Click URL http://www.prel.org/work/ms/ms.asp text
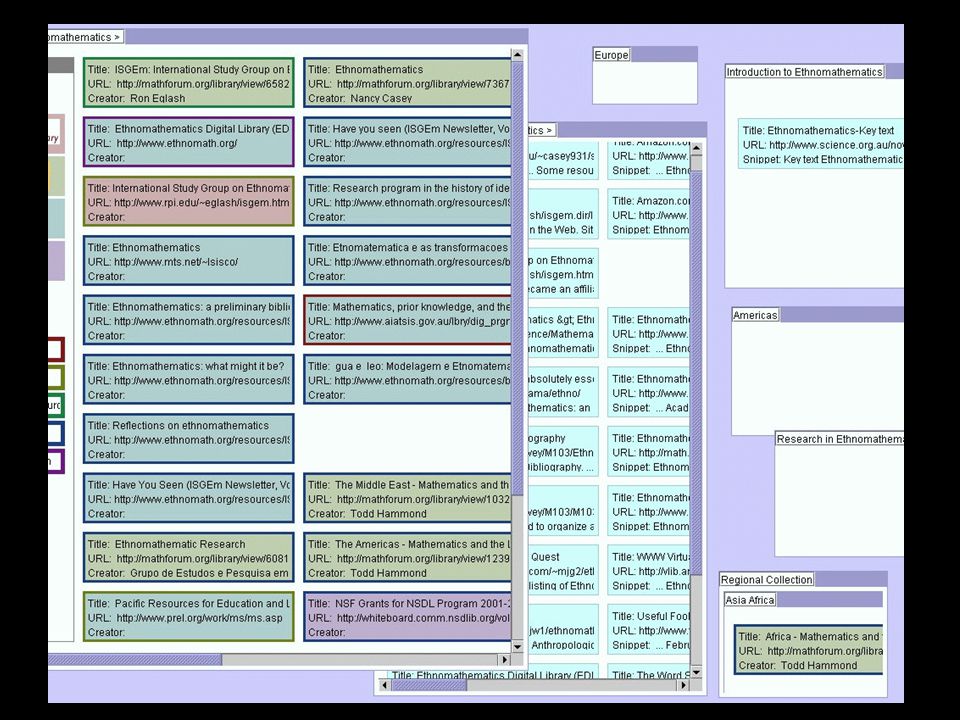The image size is (960, 720). point(185,618)
